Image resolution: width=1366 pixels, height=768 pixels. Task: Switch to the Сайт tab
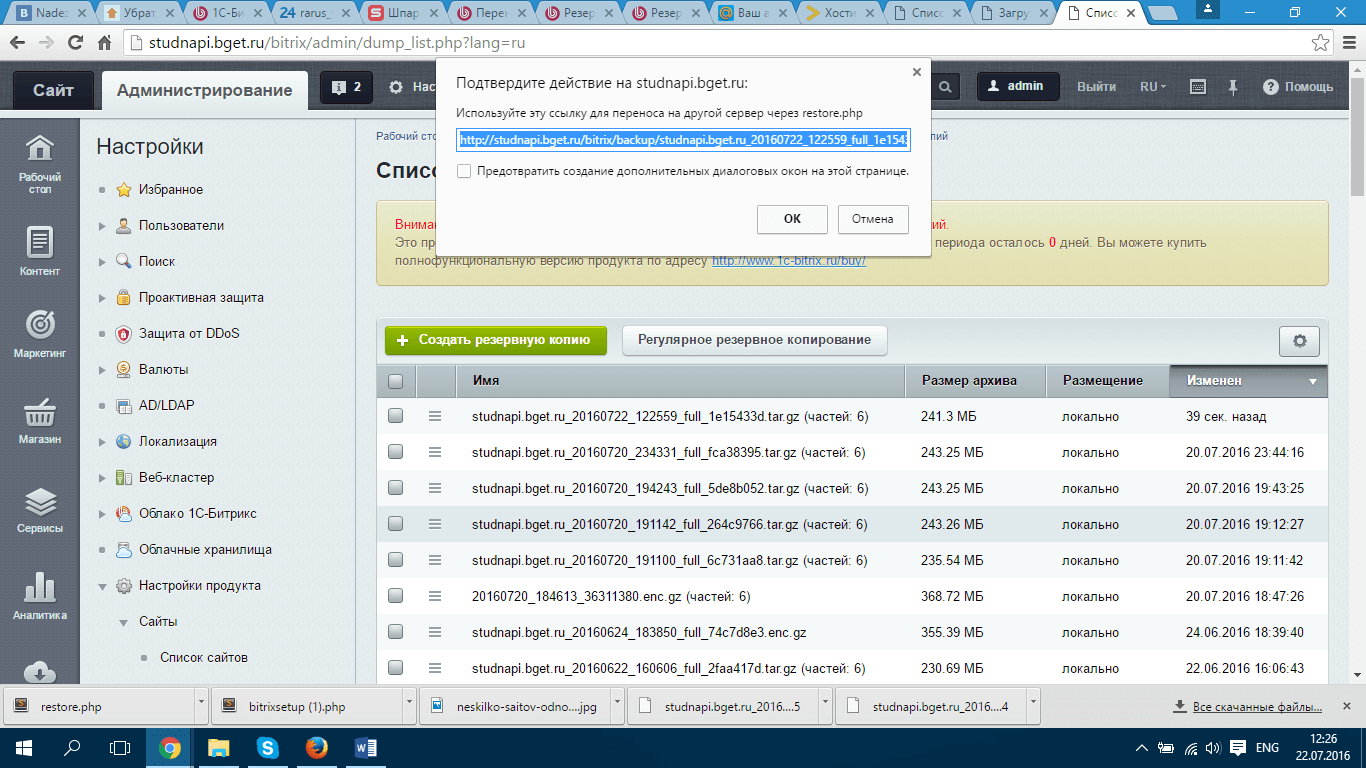point(53,90)
